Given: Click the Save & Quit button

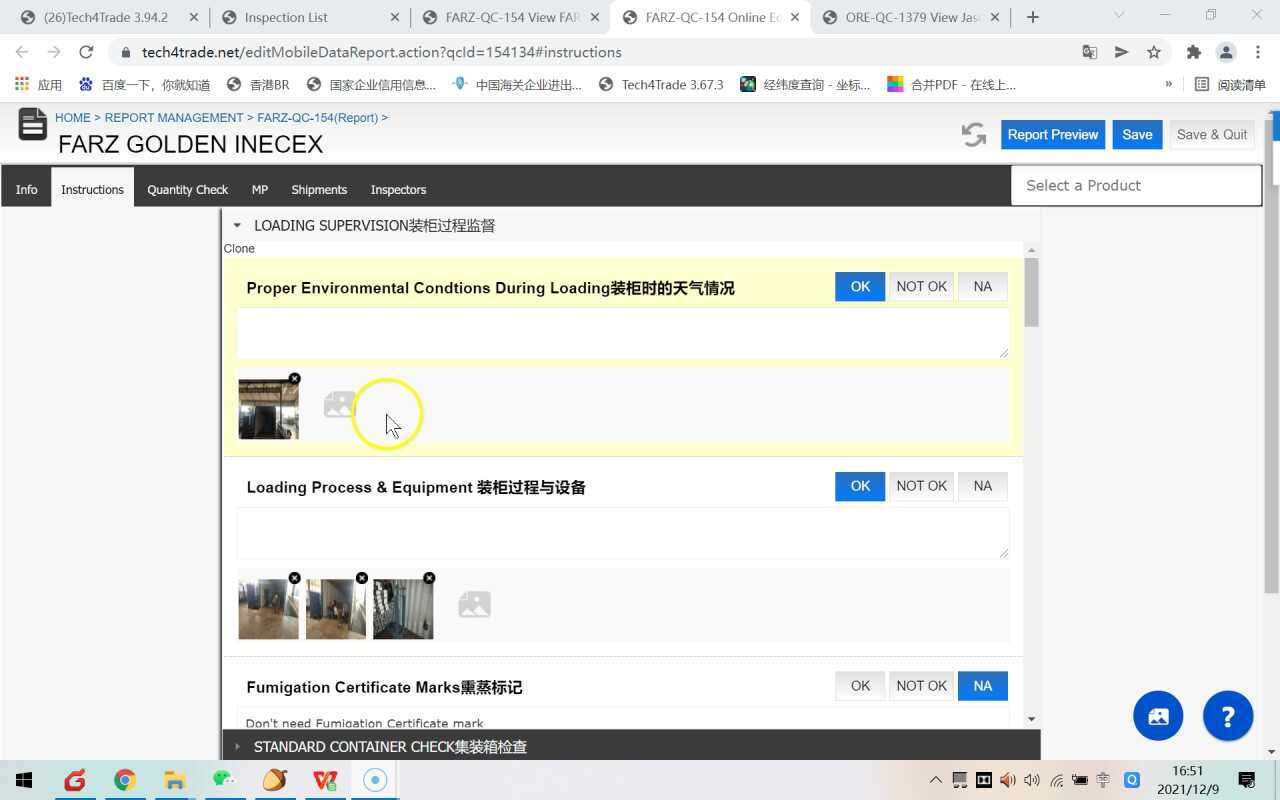Looking at the screenshot, I should coord(1211,134).
